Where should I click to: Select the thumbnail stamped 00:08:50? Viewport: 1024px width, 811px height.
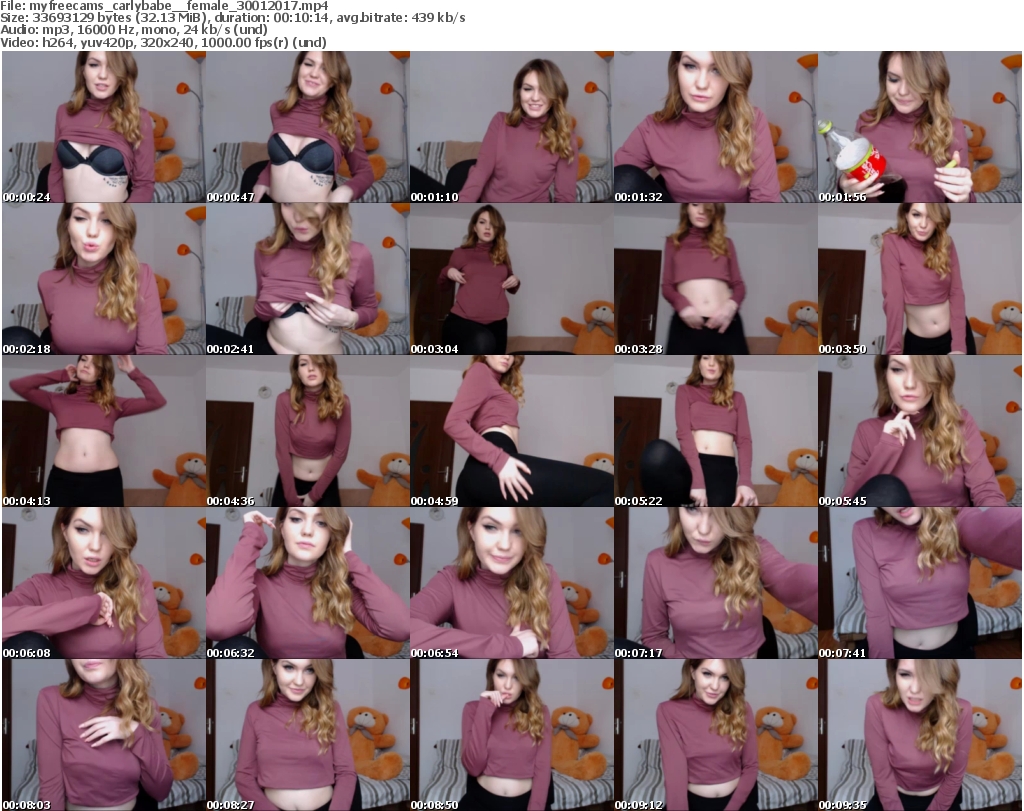511,735
